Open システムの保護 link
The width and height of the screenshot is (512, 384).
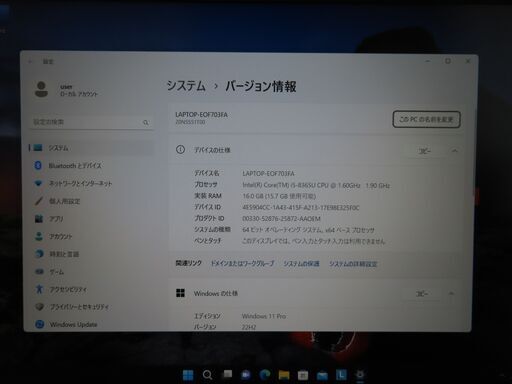tap(301, 264)
